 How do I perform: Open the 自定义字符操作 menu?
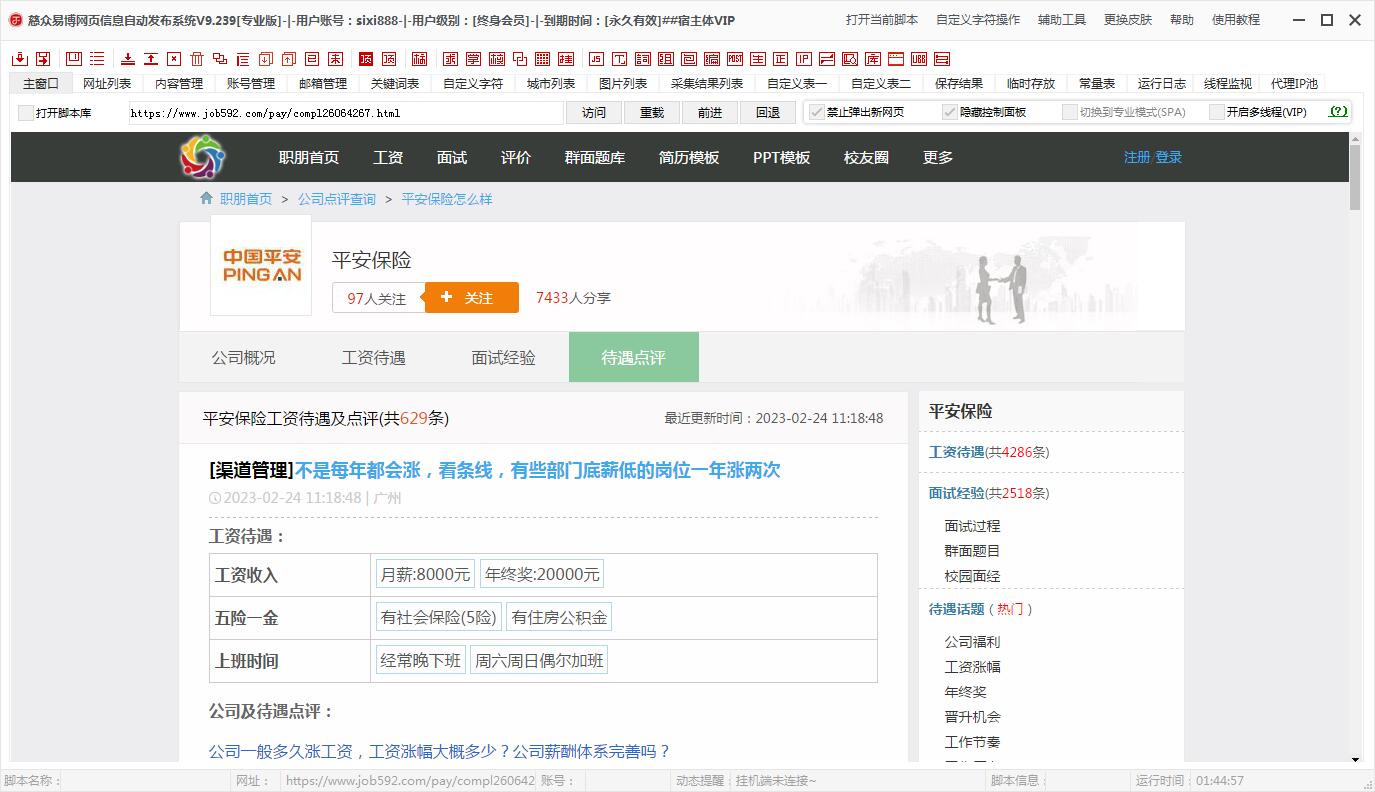tap(978, 20)
